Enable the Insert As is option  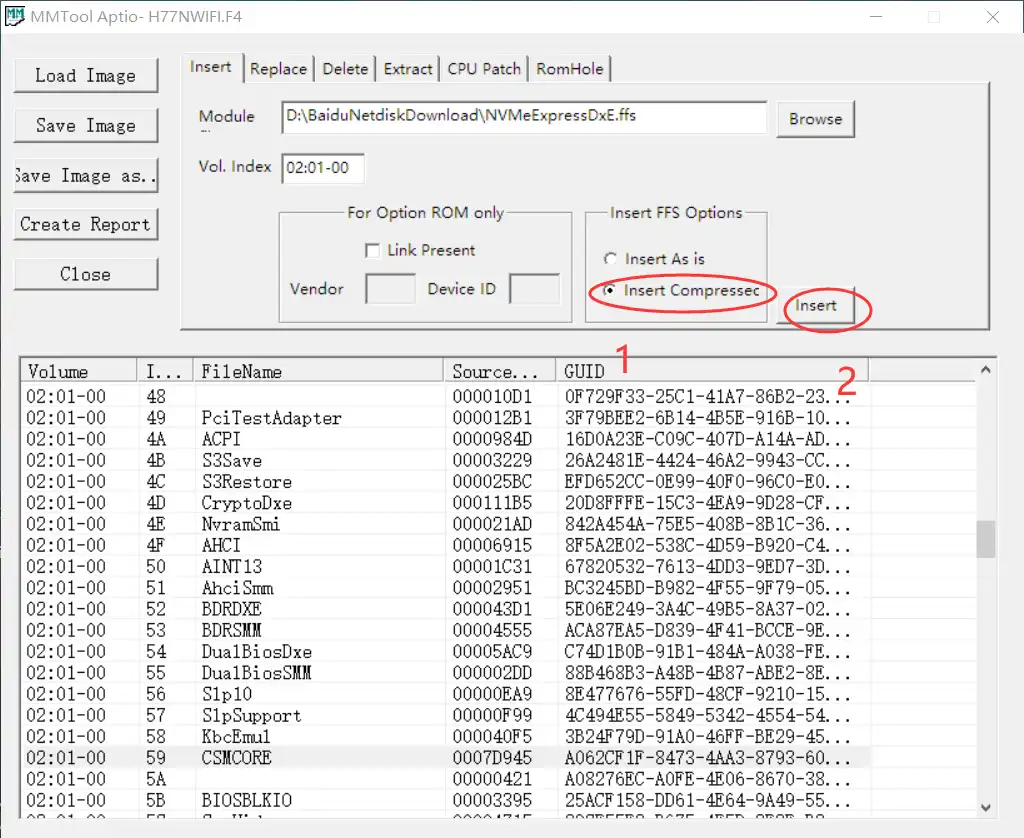pos(611,258)
